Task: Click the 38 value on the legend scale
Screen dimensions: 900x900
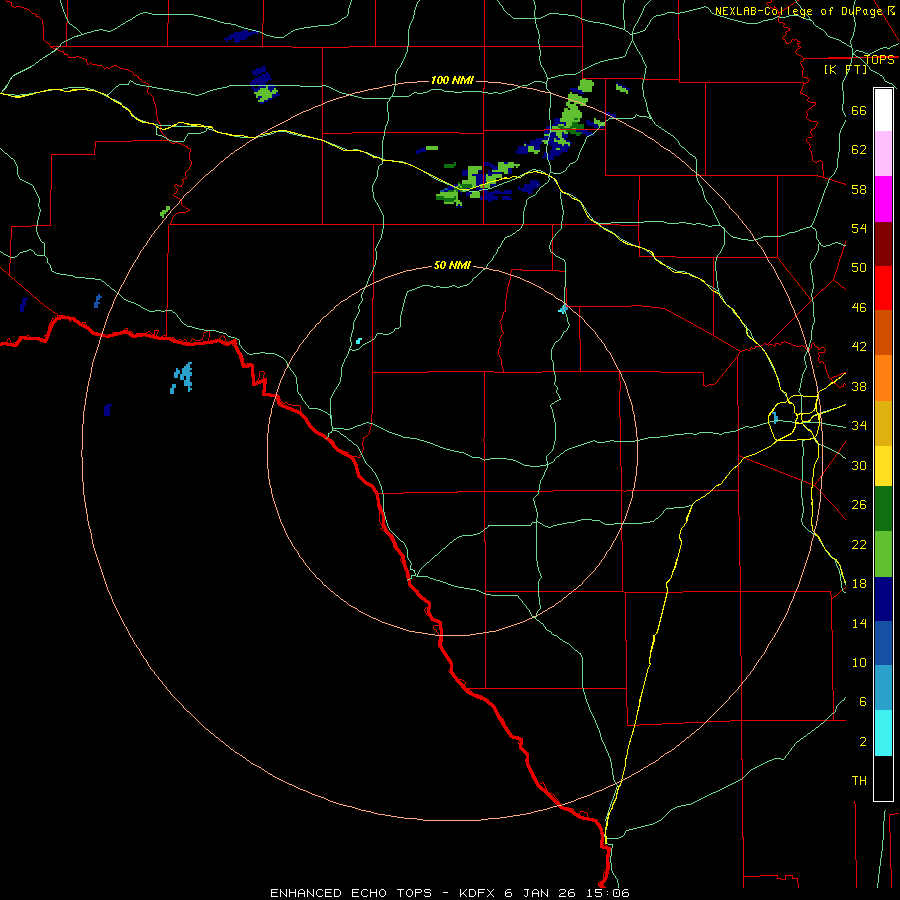Action: tap(859, 386)
